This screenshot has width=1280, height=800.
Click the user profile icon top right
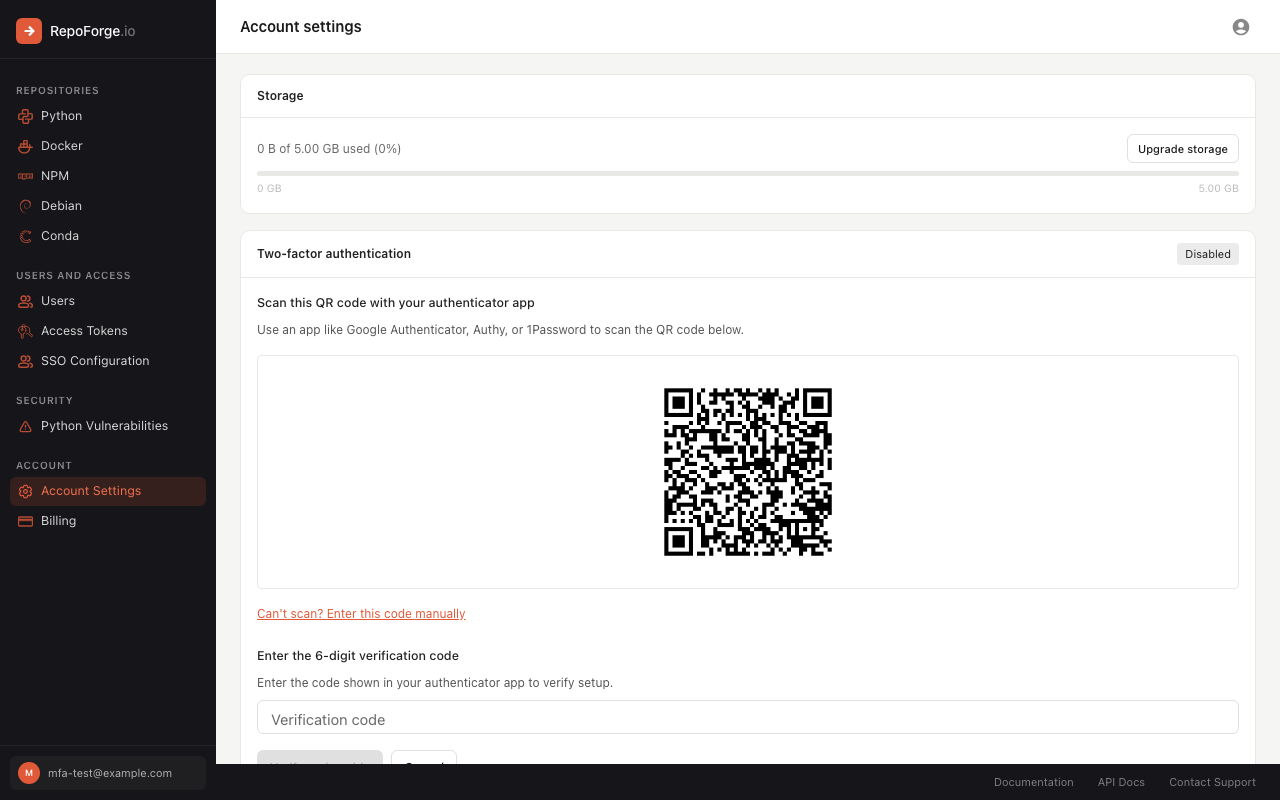[x=1240, y=27]
